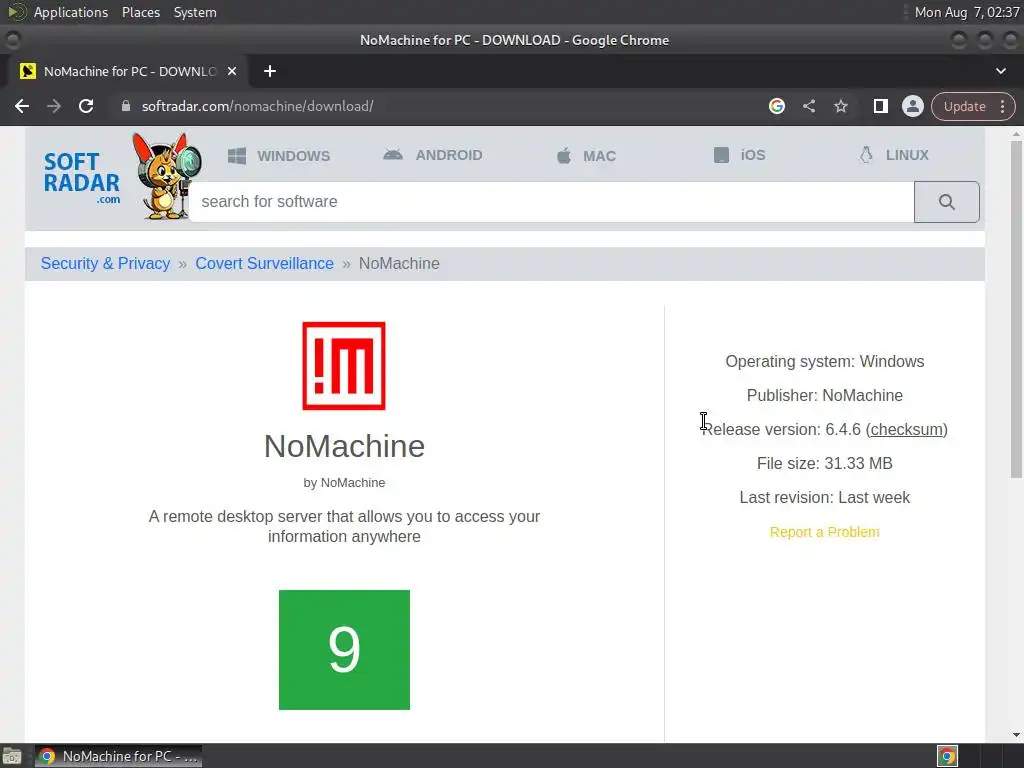Image resolution: width=1024 pixels, height=768 pixels.
Task: Click the page vertical scrollbar thumb
Action: click(x=1016, y=309)
